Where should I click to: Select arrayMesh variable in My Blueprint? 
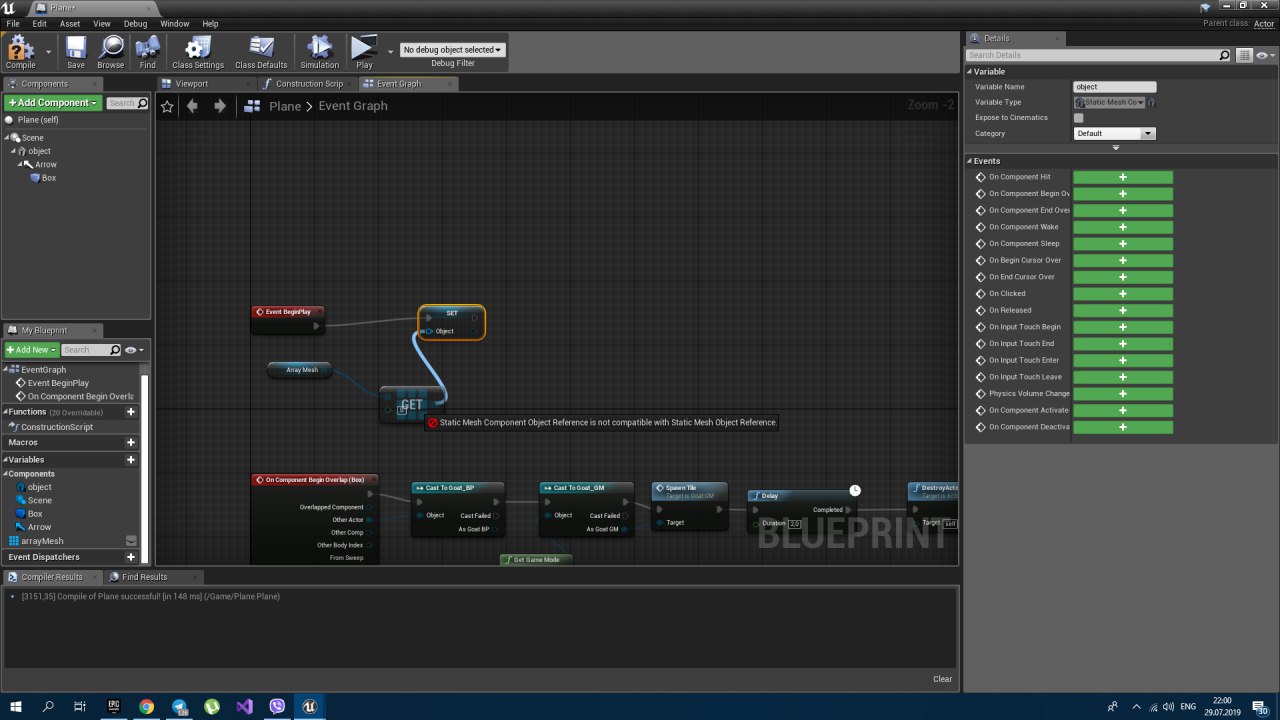(x=42, y=541)
